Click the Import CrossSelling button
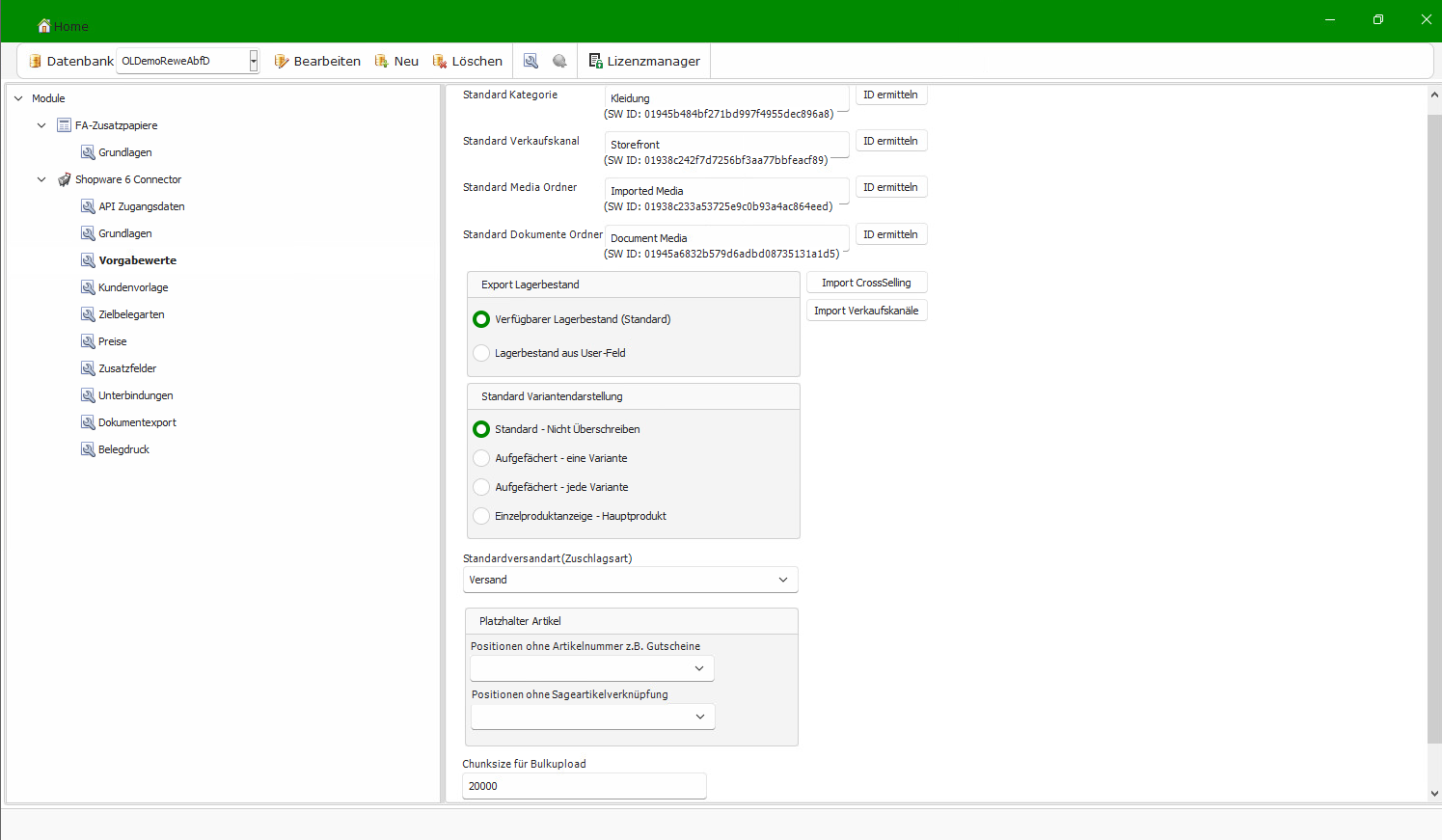Image resolution: width=1442 pixels, height=840 pixels. [866, 283]
